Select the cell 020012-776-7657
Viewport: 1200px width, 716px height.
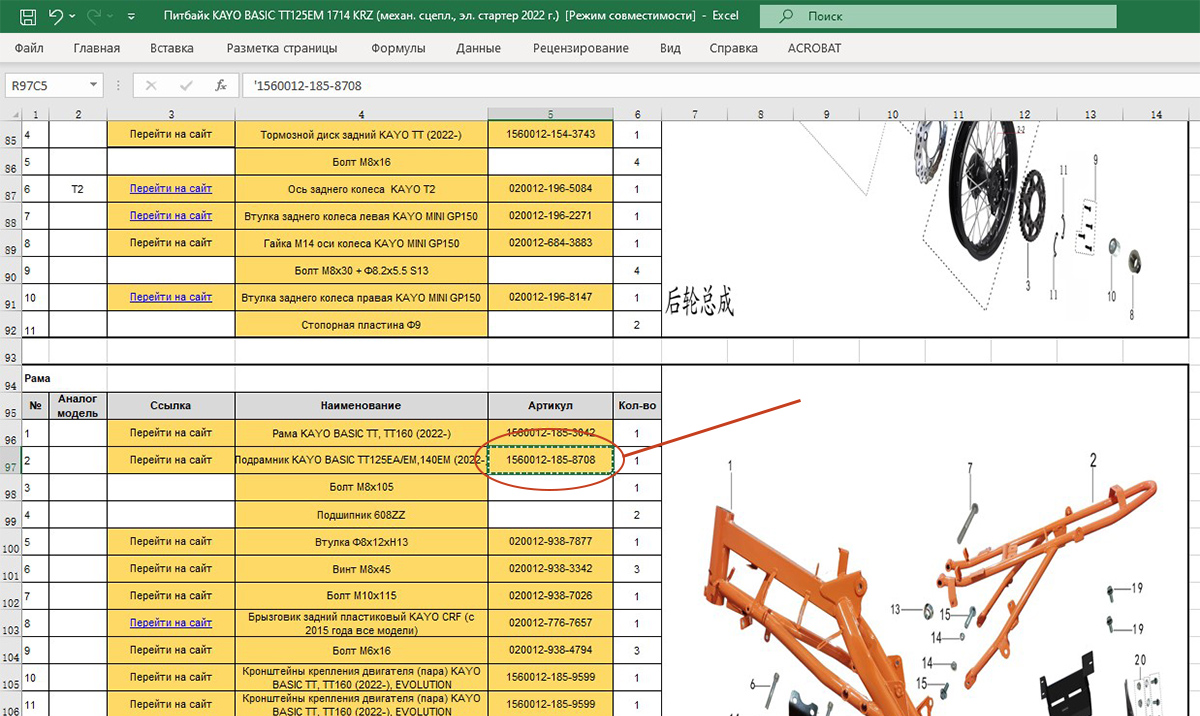click(550, 623)
